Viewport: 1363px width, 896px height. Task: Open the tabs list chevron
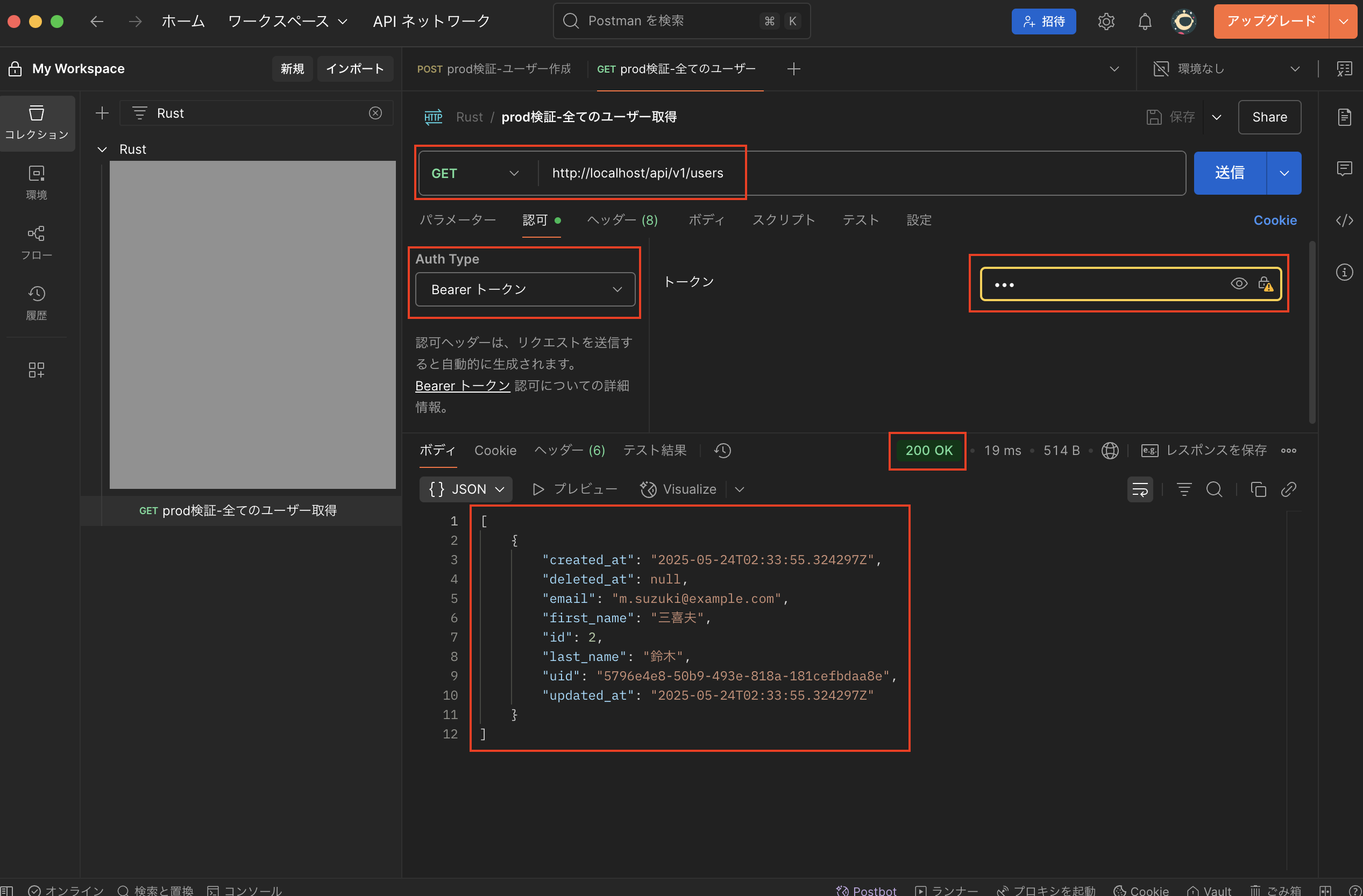click(1114, 69)
